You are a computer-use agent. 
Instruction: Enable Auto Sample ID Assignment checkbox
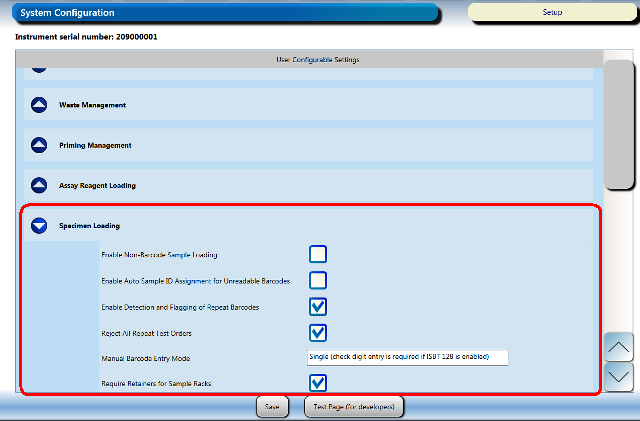coord(318,280)
